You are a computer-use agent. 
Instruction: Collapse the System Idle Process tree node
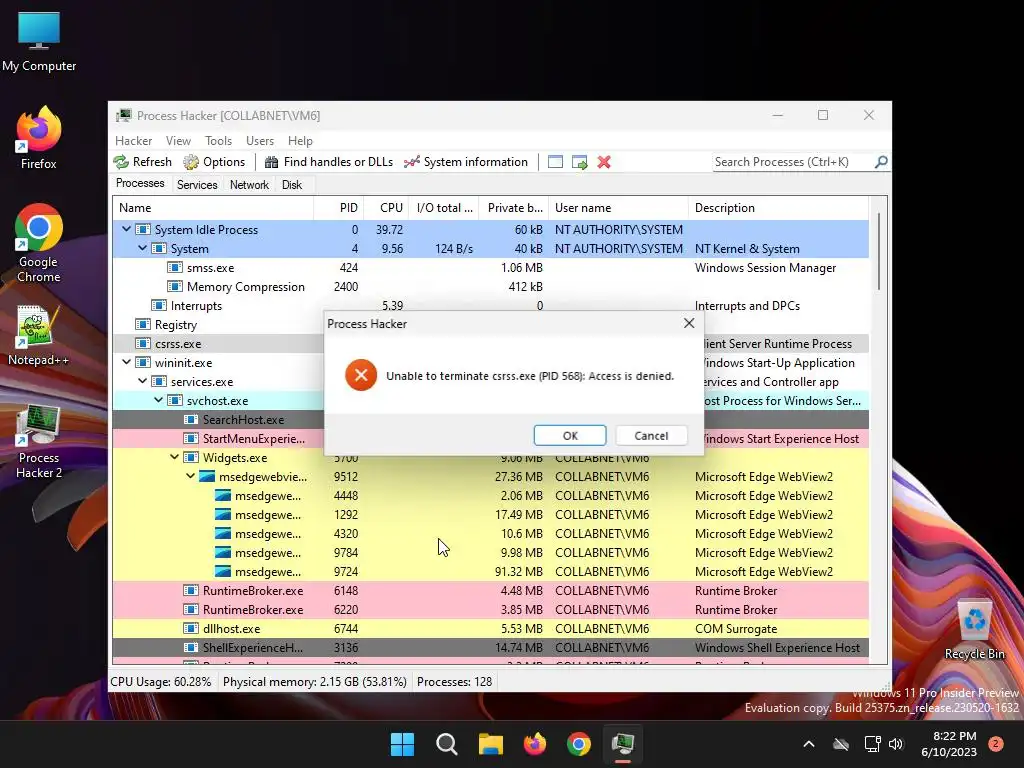click(x=126, y=229)
